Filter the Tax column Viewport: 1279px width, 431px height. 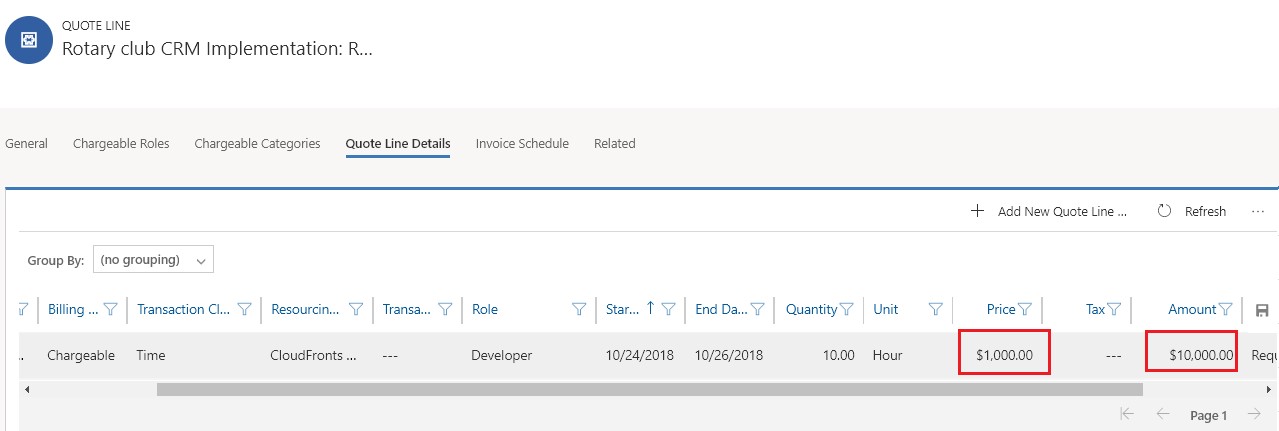pos(1113,310)
